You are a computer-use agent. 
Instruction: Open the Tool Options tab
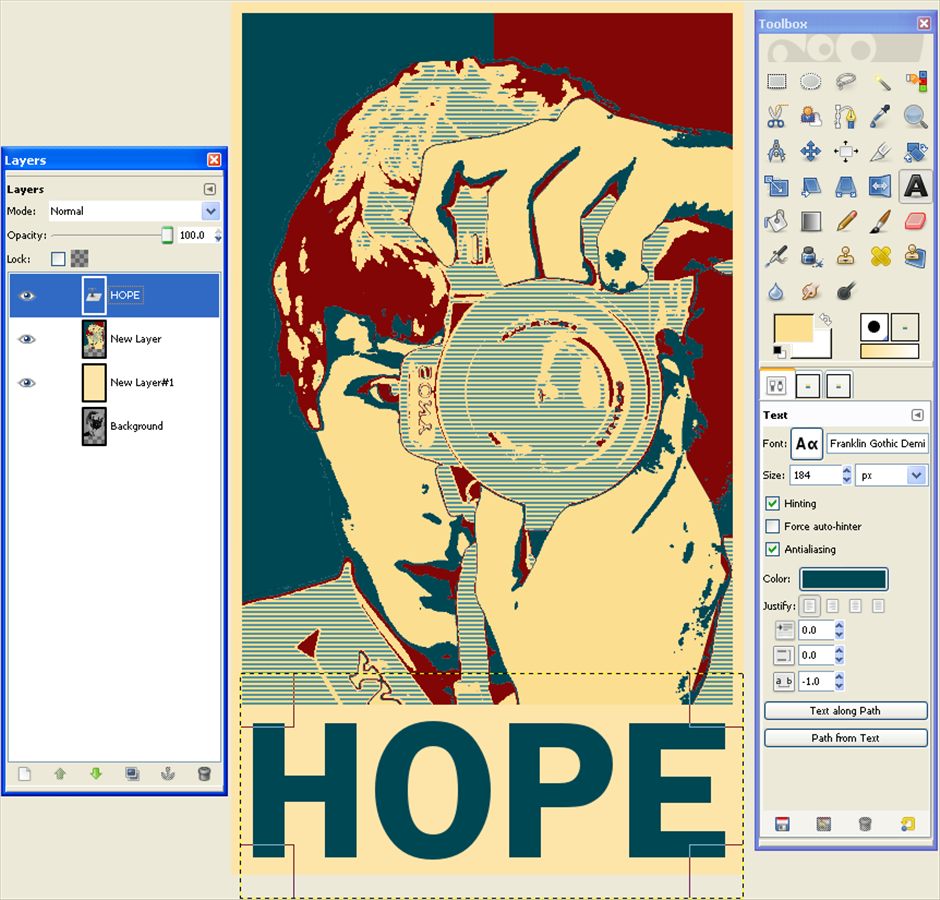776,386
